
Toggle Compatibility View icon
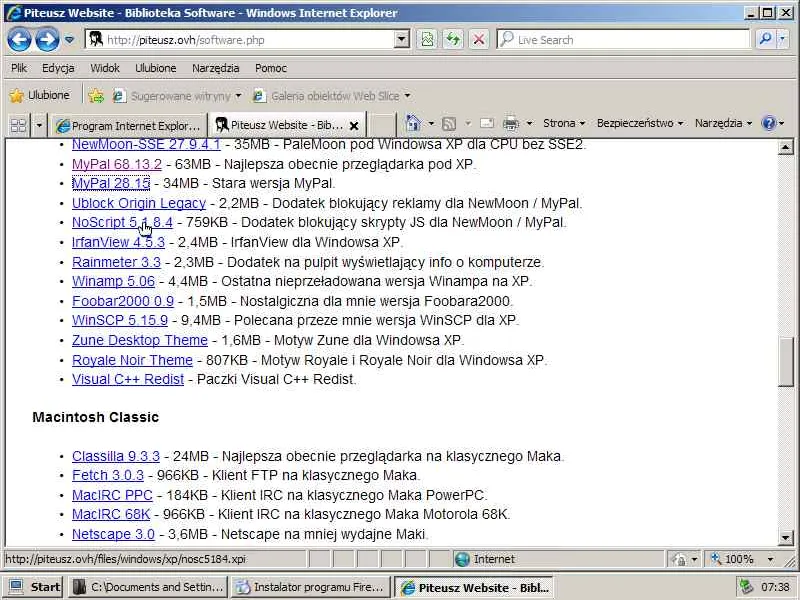[427, 39]
